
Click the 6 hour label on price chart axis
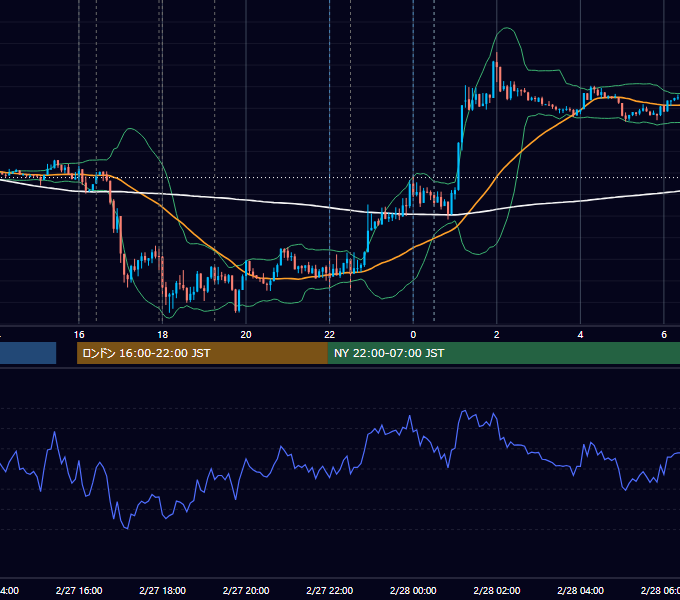pos(664,335)
